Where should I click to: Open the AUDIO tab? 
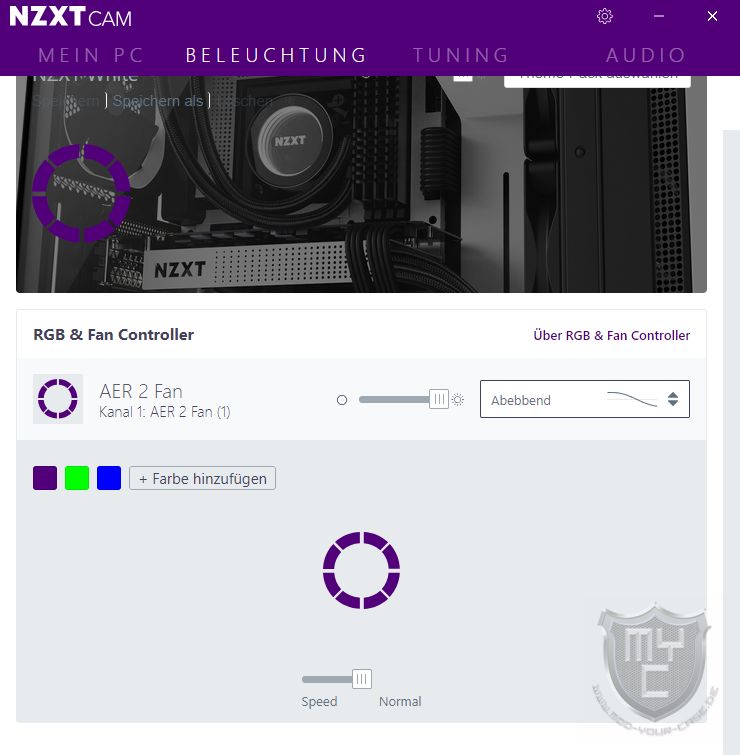pos(646,55)
